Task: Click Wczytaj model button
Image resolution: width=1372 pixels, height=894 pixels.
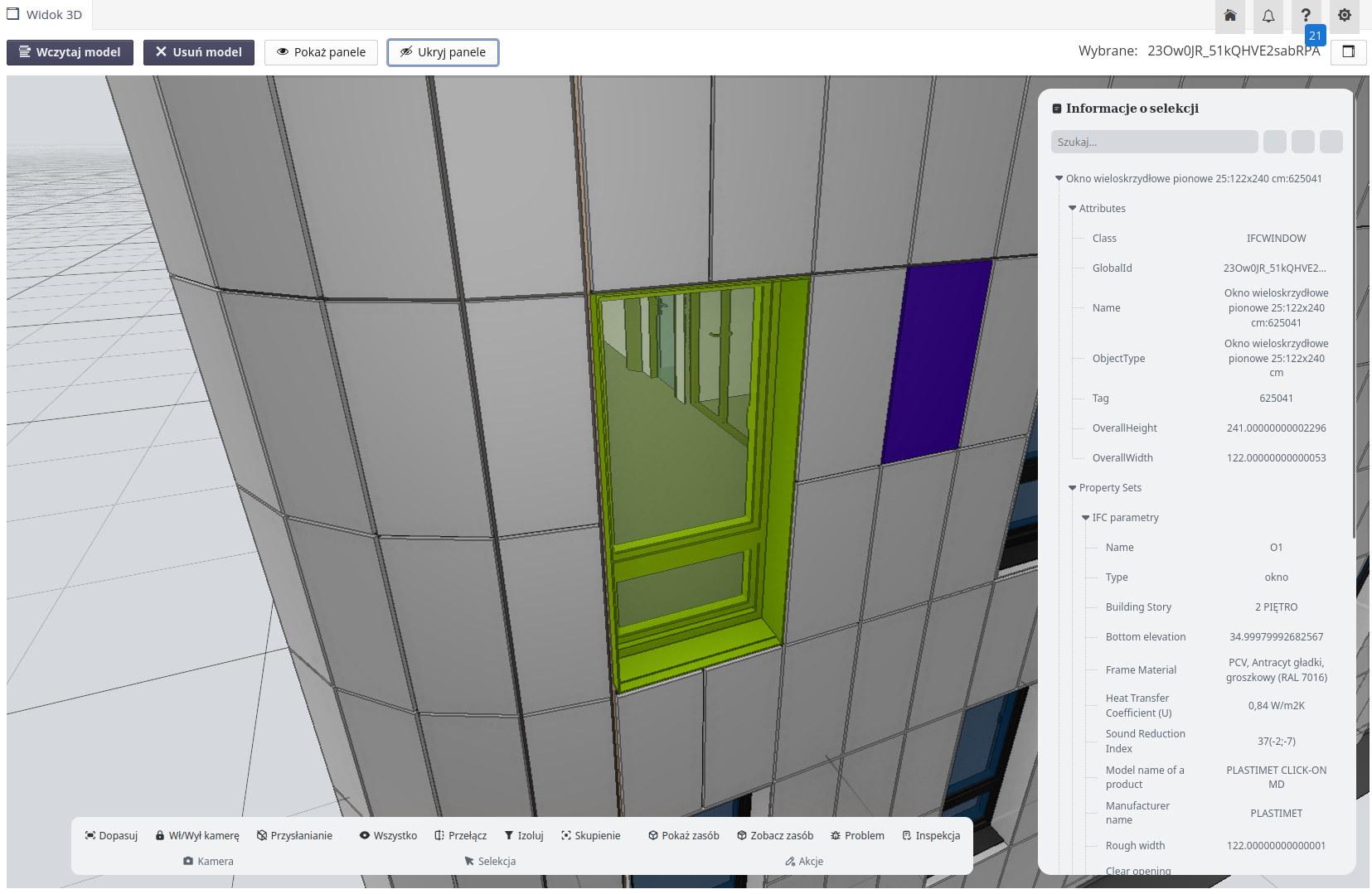Action: pyautogui.click(x=70, y=52)
